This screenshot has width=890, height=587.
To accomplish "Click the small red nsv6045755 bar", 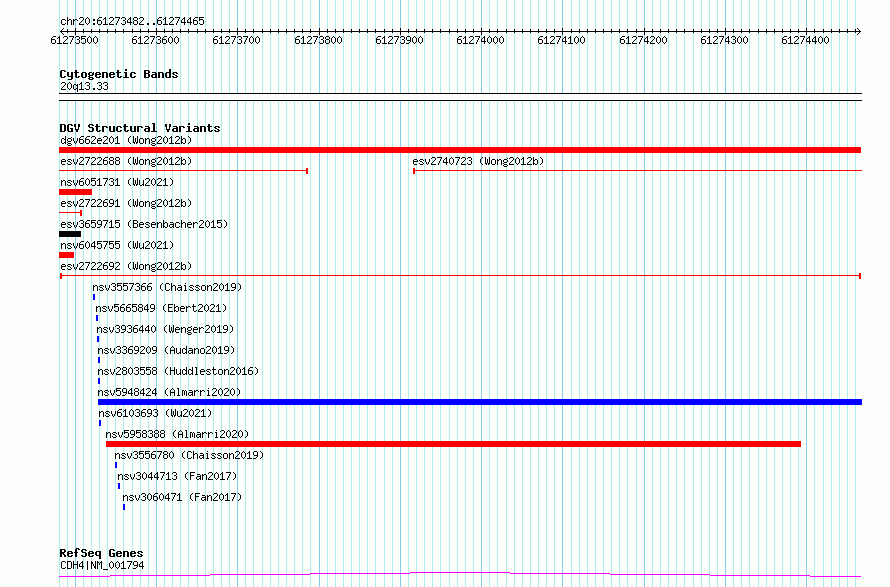I will 66,255.
